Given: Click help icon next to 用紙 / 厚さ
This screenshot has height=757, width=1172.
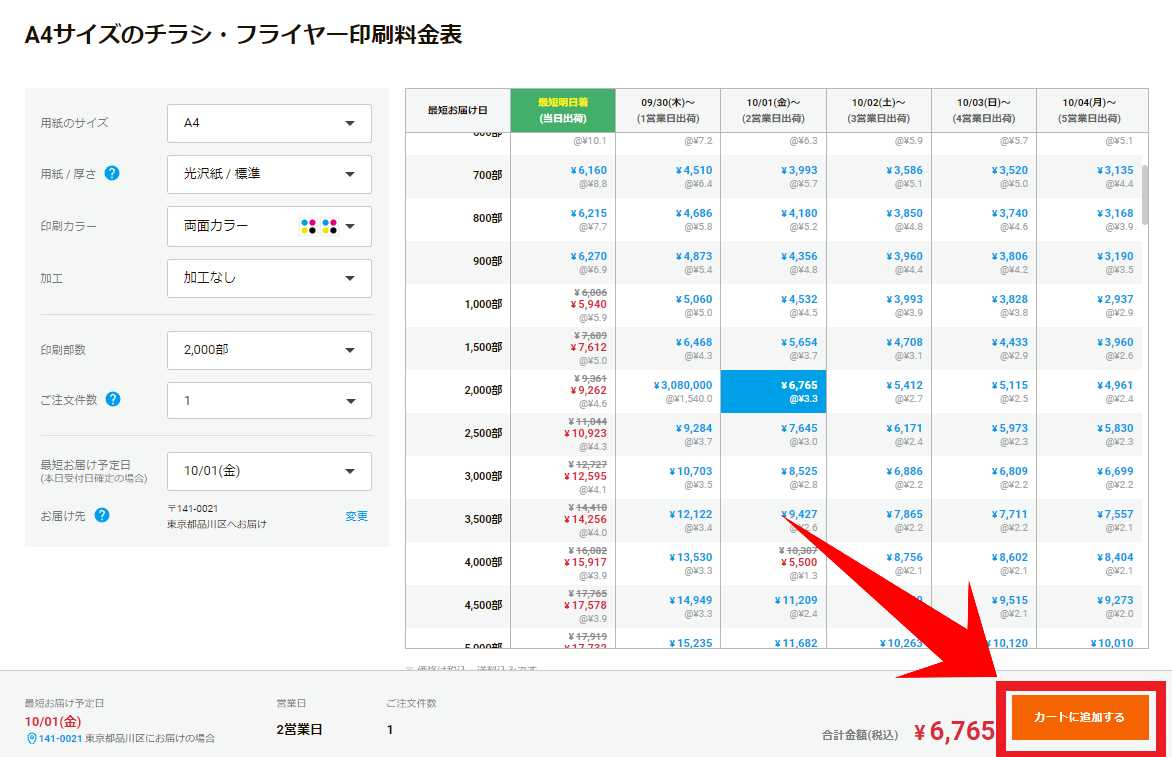Looking at the screenshot, I should tap(112, 173).
